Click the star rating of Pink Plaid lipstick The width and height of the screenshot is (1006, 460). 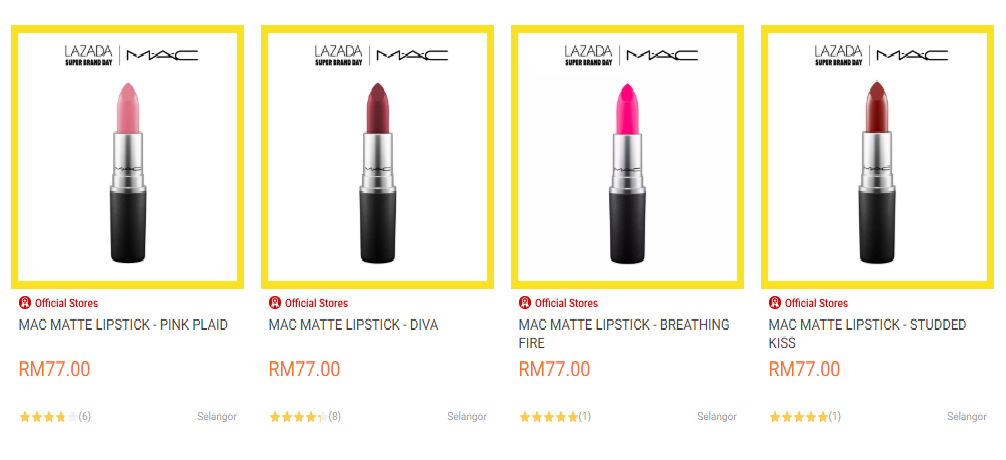coord(49,417)
